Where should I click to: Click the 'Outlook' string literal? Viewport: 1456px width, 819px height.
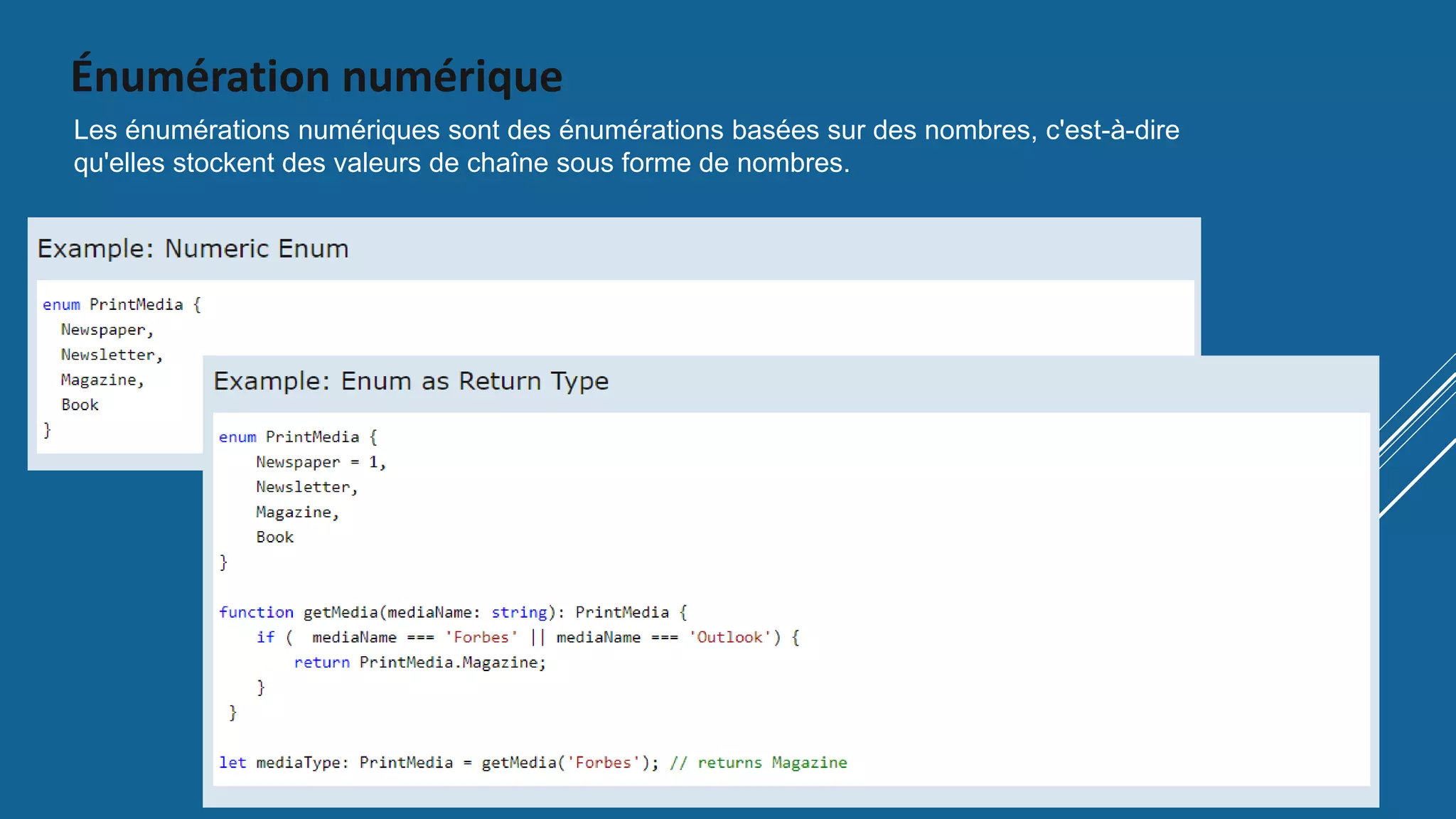[729, 637]
